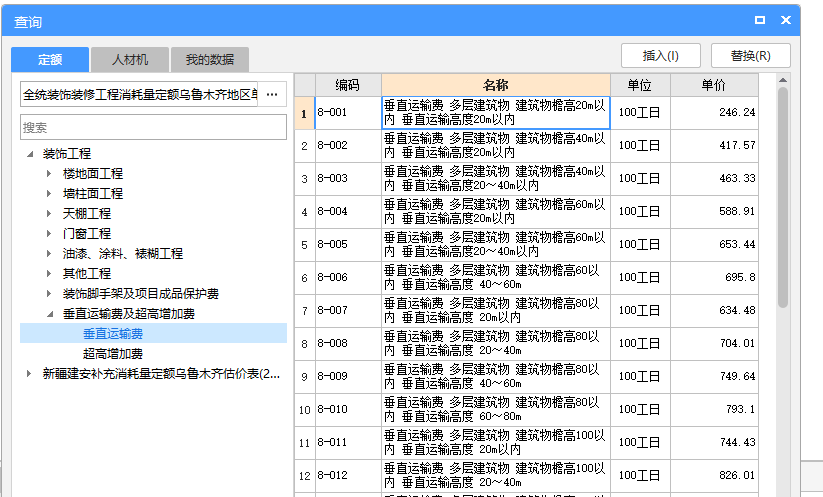This screenshot has height=497, width=823.
Task: Select the 超高增加费 child item
Action: point(113,354)
